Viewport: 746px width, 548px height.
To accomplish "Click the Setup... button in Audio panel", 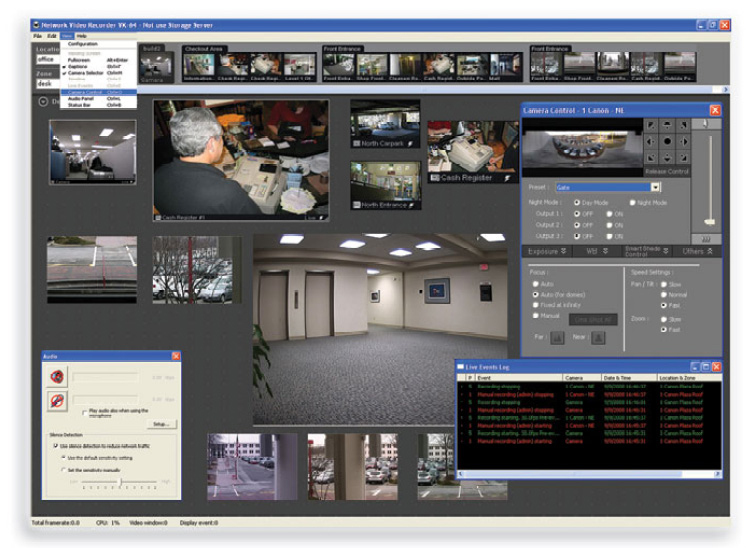I will coord(160,424).
